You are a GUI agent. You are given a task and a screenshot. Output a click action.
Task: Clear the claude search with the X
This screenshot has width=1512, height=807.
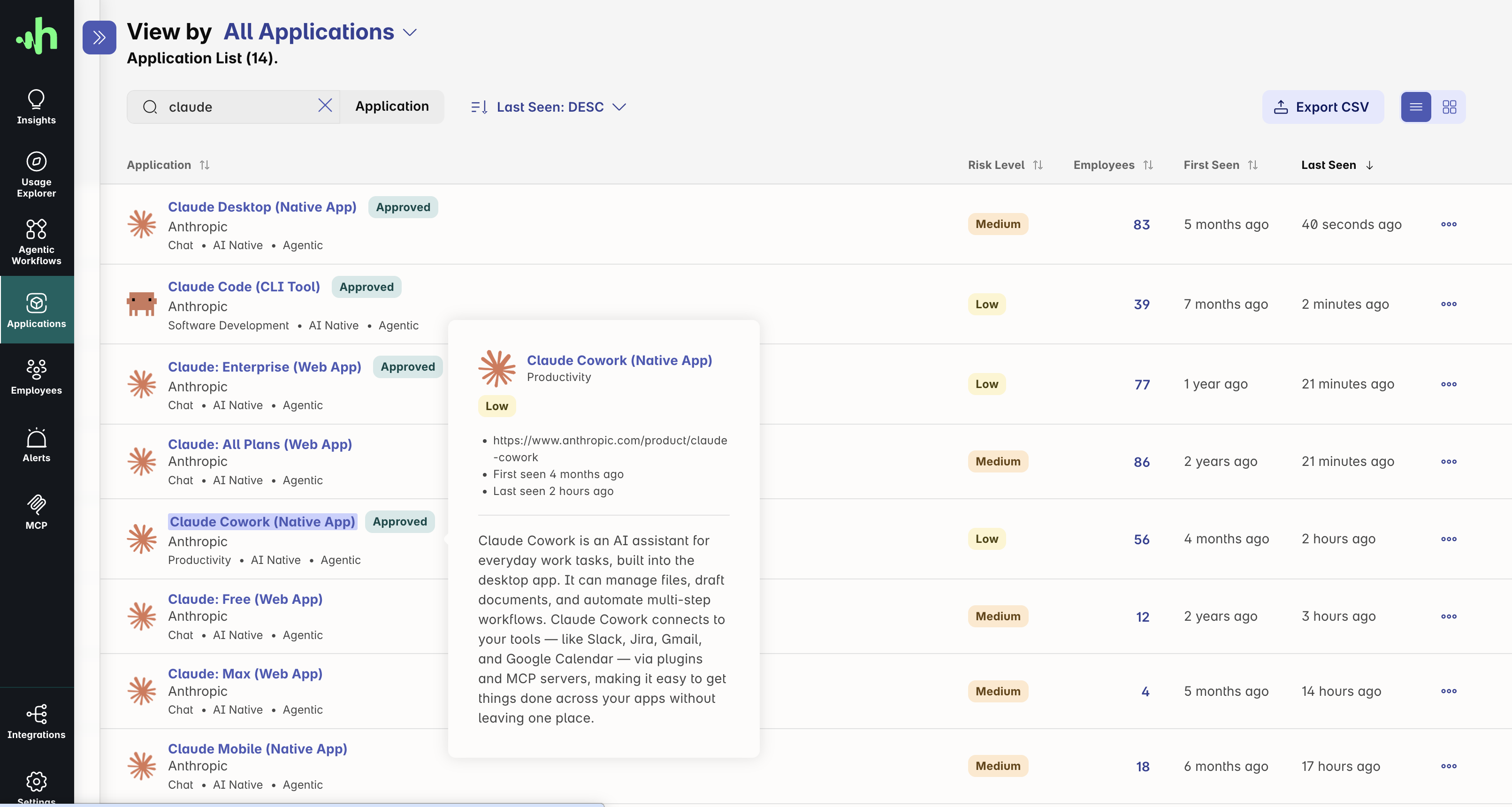point(325,105)
